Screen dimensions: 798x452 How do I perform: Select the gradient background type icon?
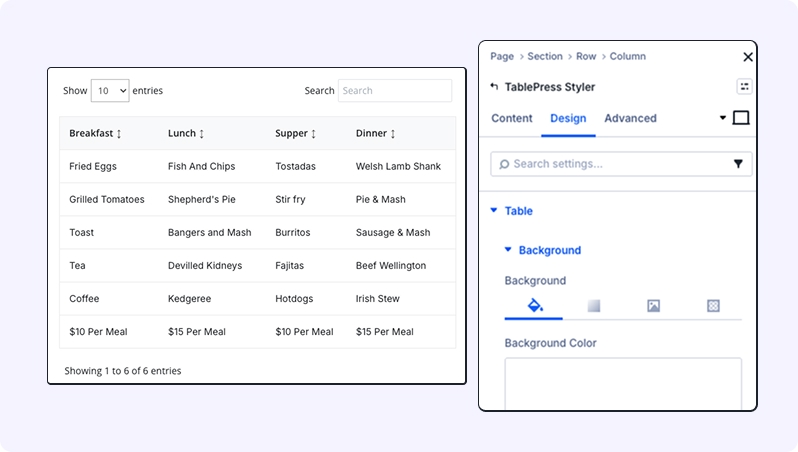[593, 306]
